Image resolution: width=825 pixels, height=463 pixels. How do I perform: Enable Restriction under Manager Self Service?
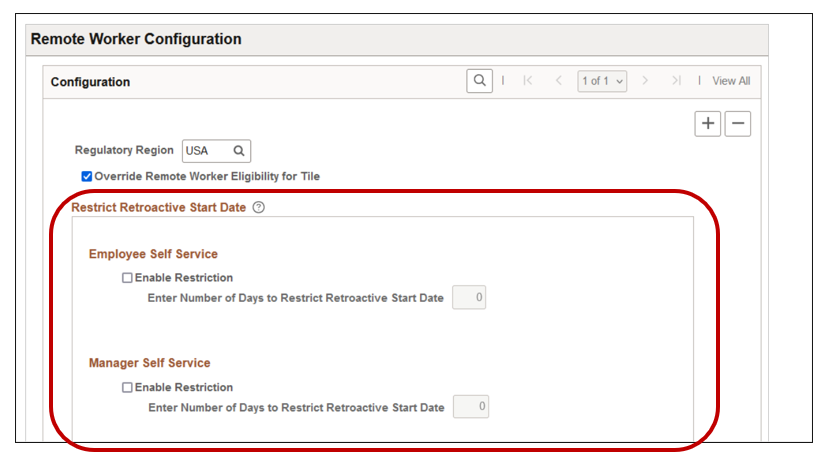(x=127, y=387)
